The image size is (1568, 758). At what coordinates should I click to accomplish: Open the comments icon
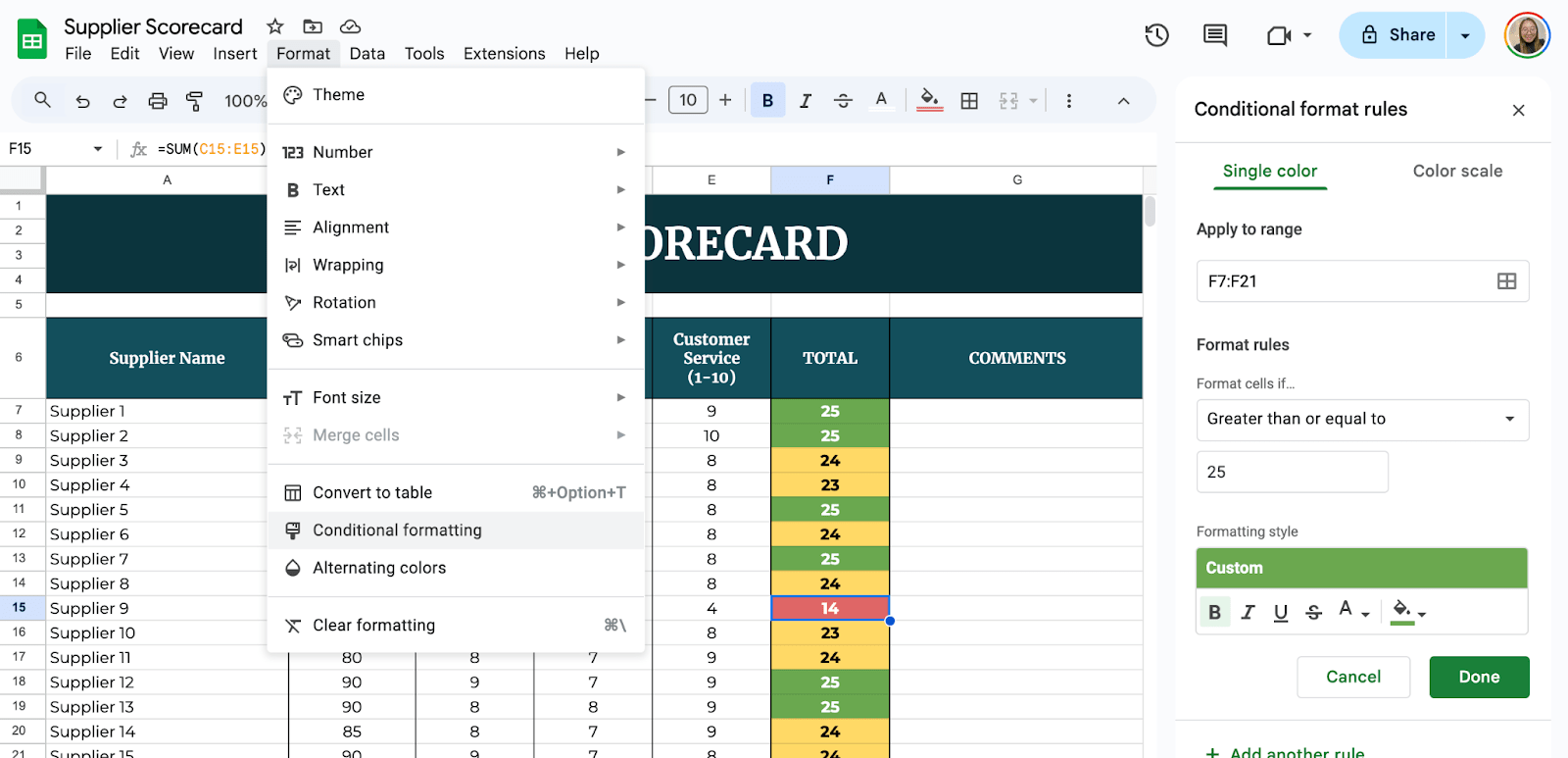point(1214,35)
